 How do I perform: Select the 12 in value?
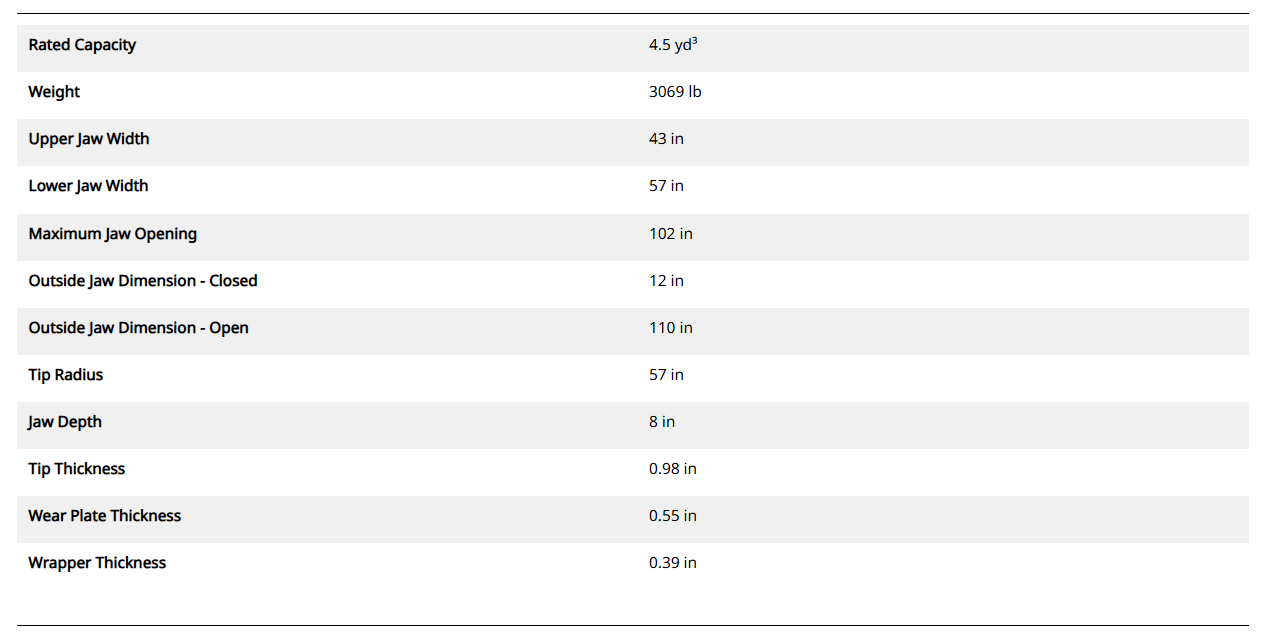coord(666,281)
